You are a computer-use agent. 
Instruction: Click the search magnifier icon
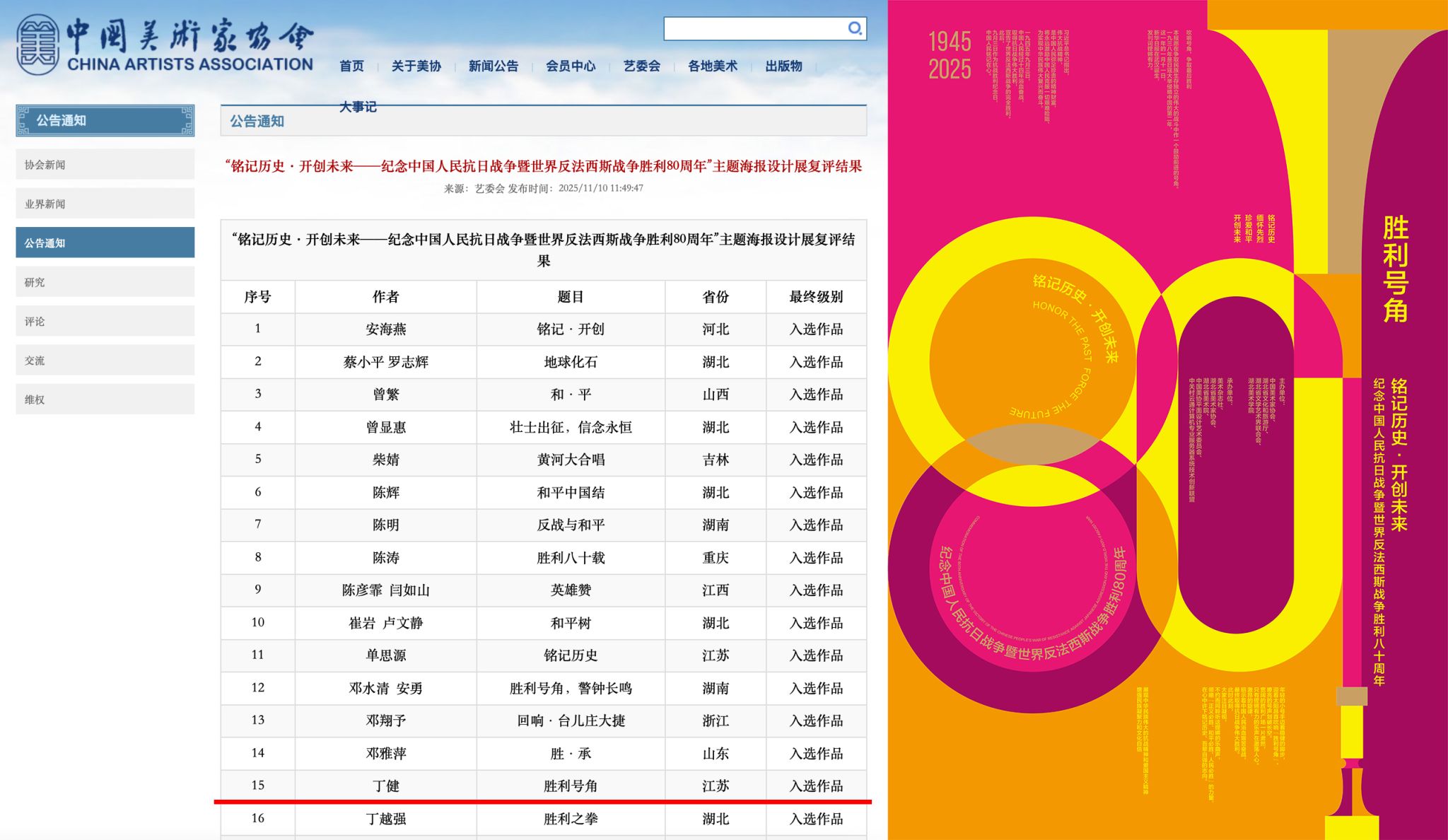[x=855, y=28]
